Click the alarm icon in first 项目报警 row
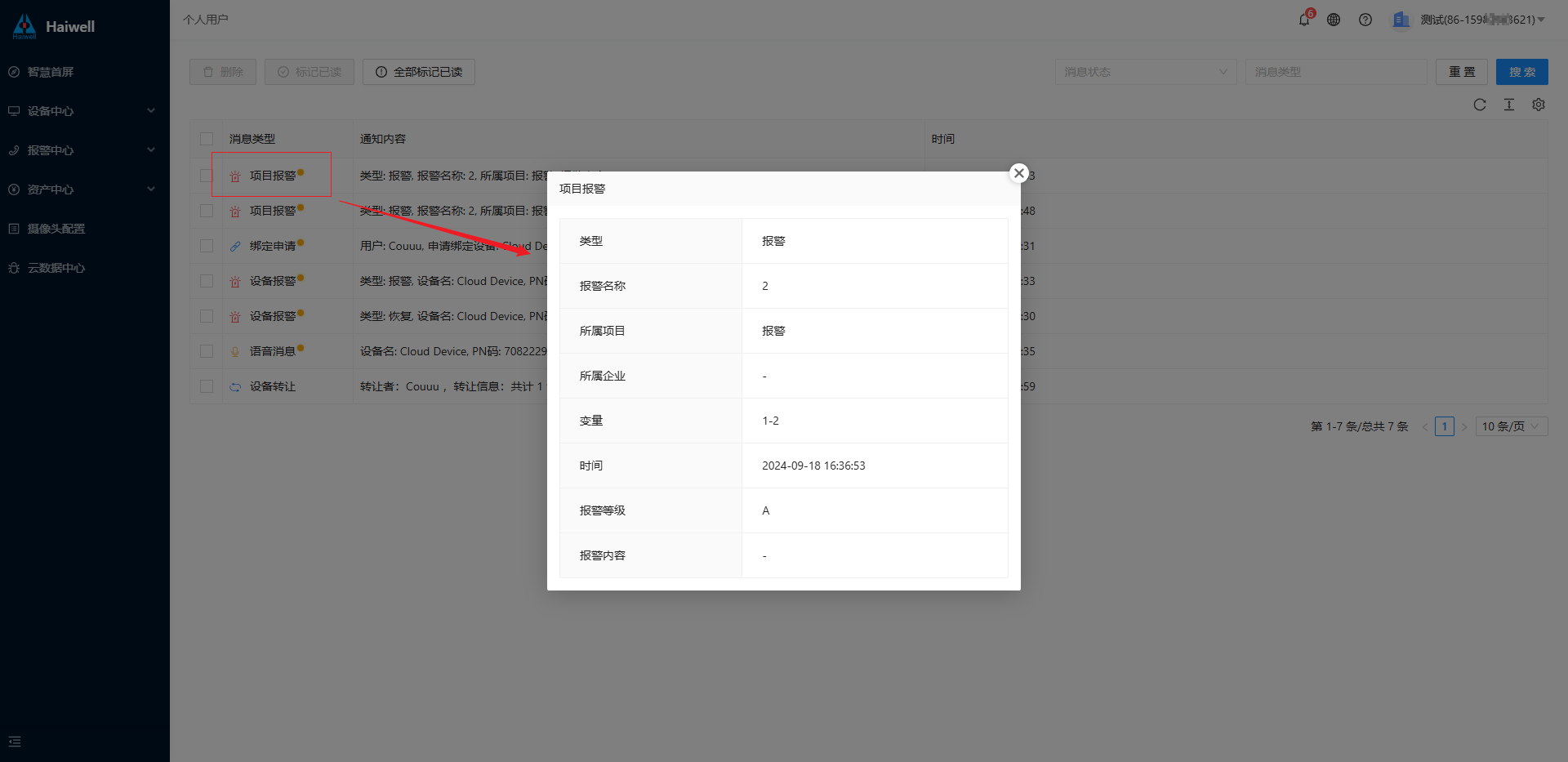The height and width of the screenshot is (762, 1568). tap(235, 176)
